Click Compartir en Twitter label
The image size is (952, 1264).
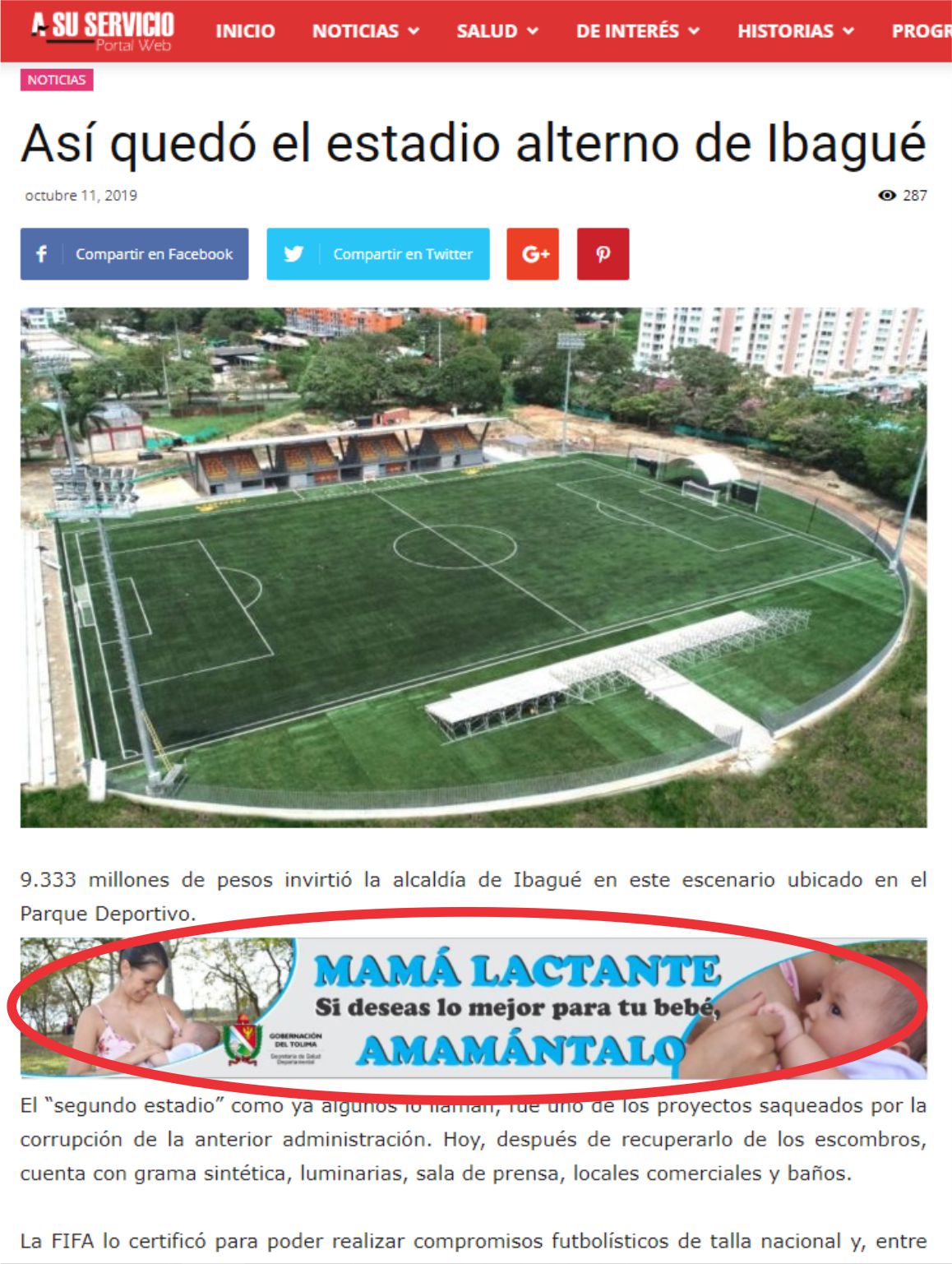coord(403,254)
